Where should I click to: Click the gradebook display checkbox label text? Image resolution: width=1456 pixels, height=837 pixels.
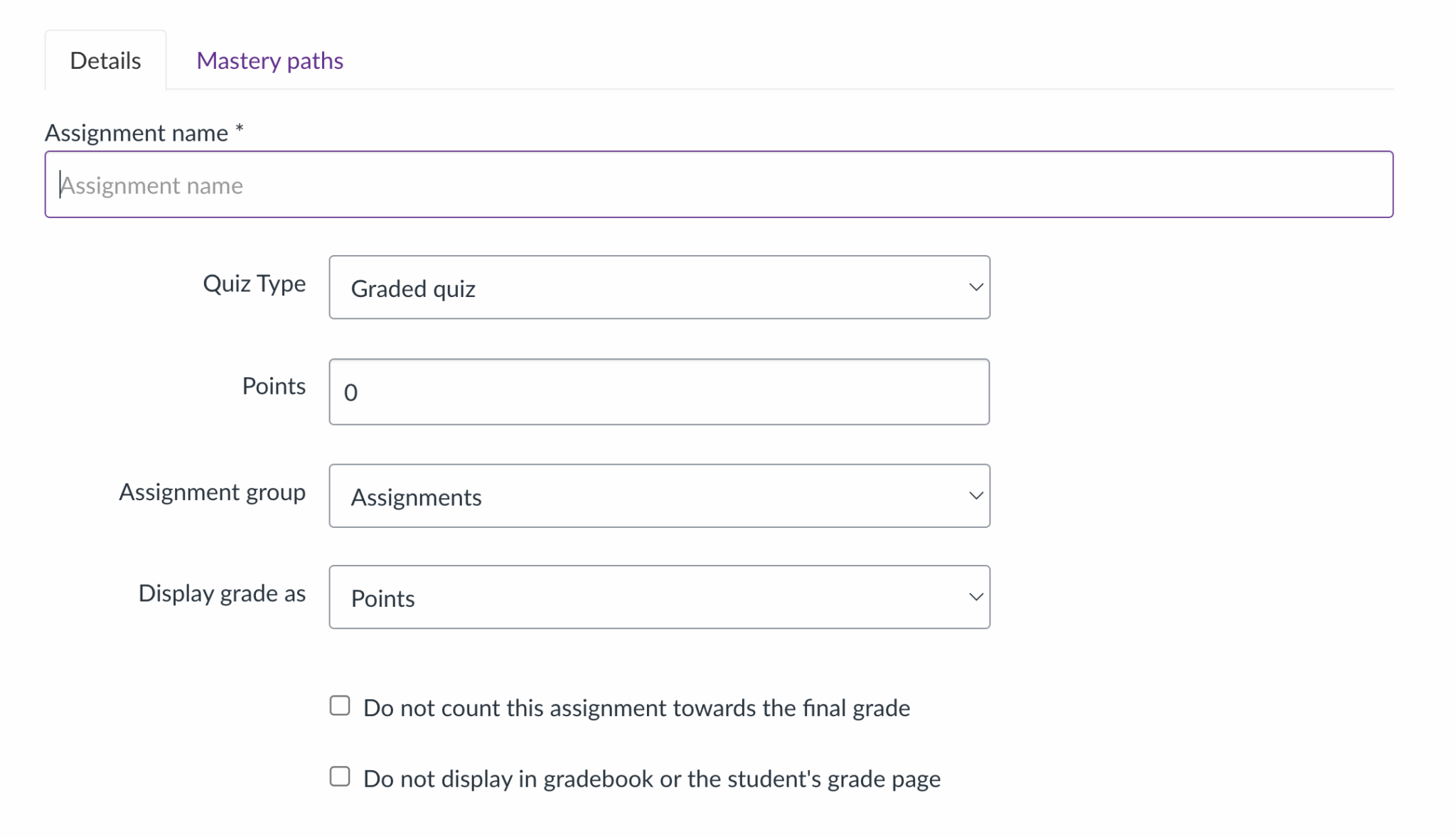pos(651,779)
